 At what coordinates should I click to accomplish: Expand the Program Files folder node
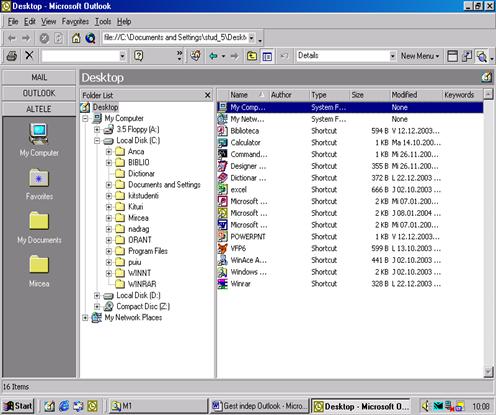(109, 251)
